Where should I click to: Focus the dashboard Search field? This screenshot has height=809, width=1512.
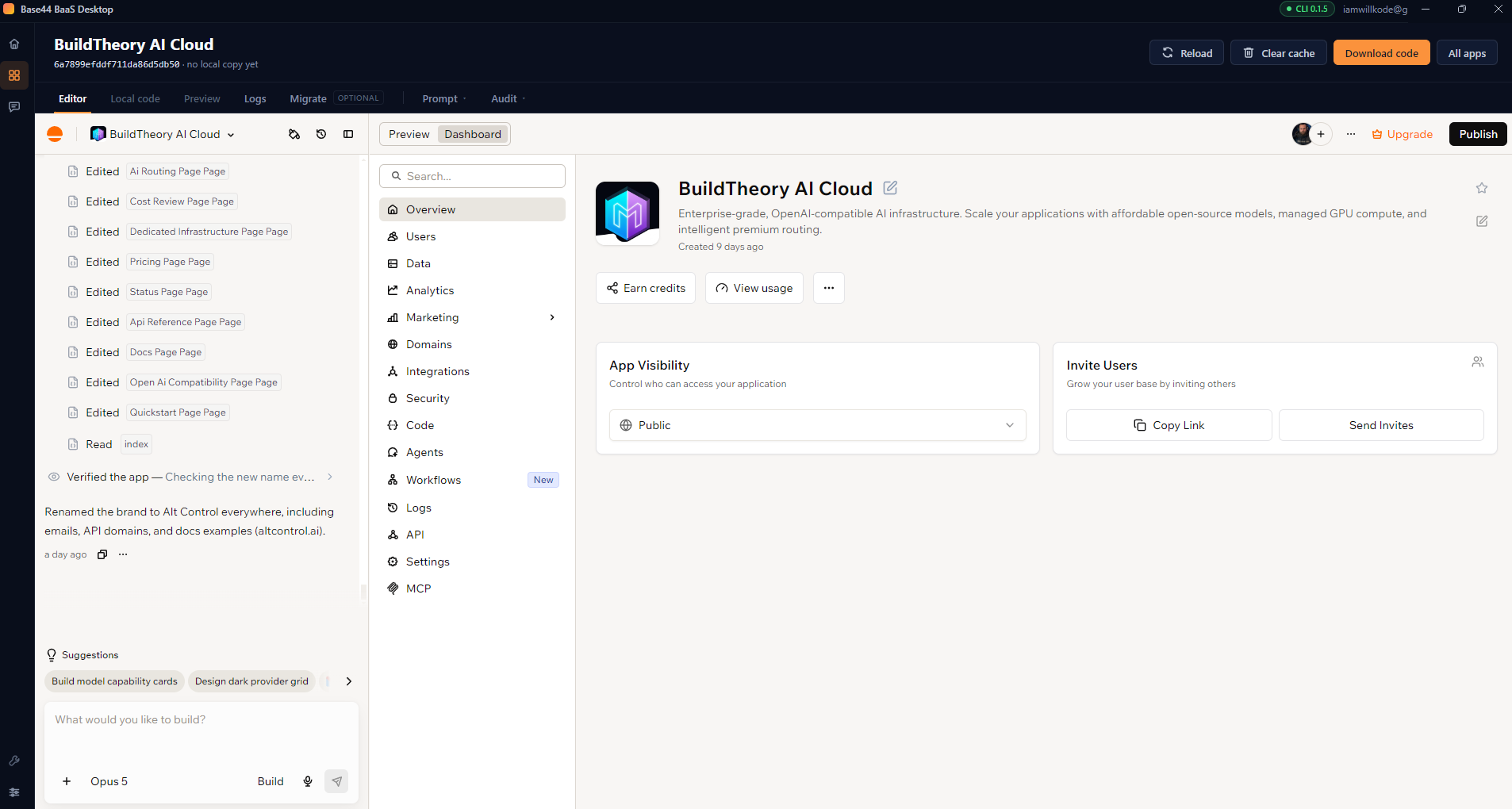[x=472, y=176]
